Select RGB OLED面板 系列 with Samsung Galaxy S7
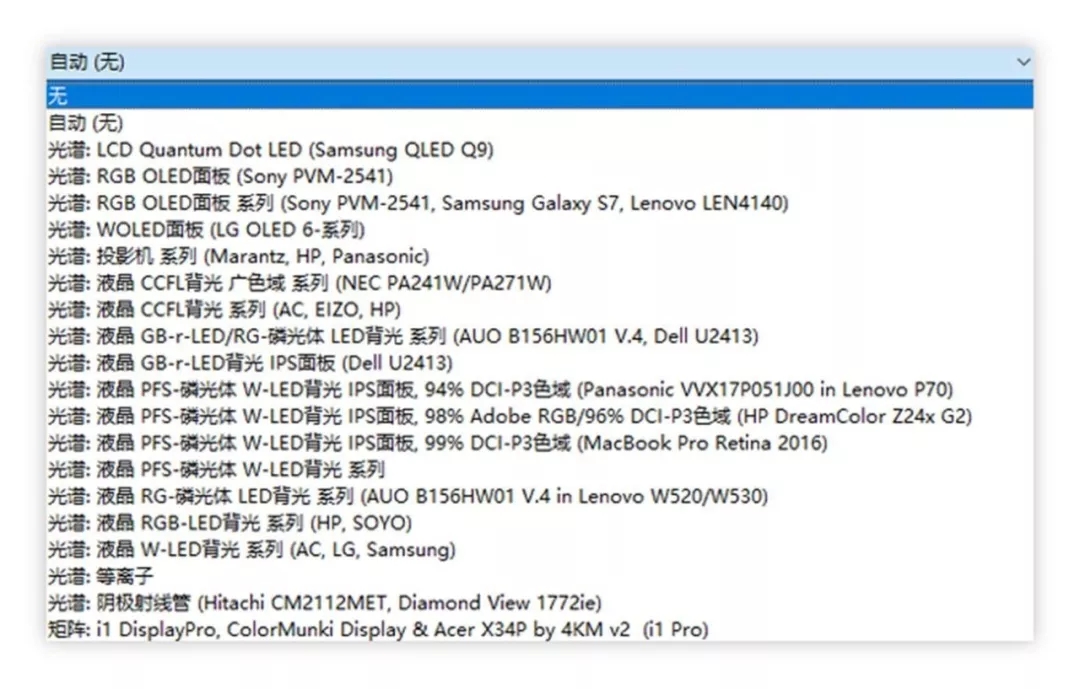This screenshot has height=689, width=1080. coord(418,203)
